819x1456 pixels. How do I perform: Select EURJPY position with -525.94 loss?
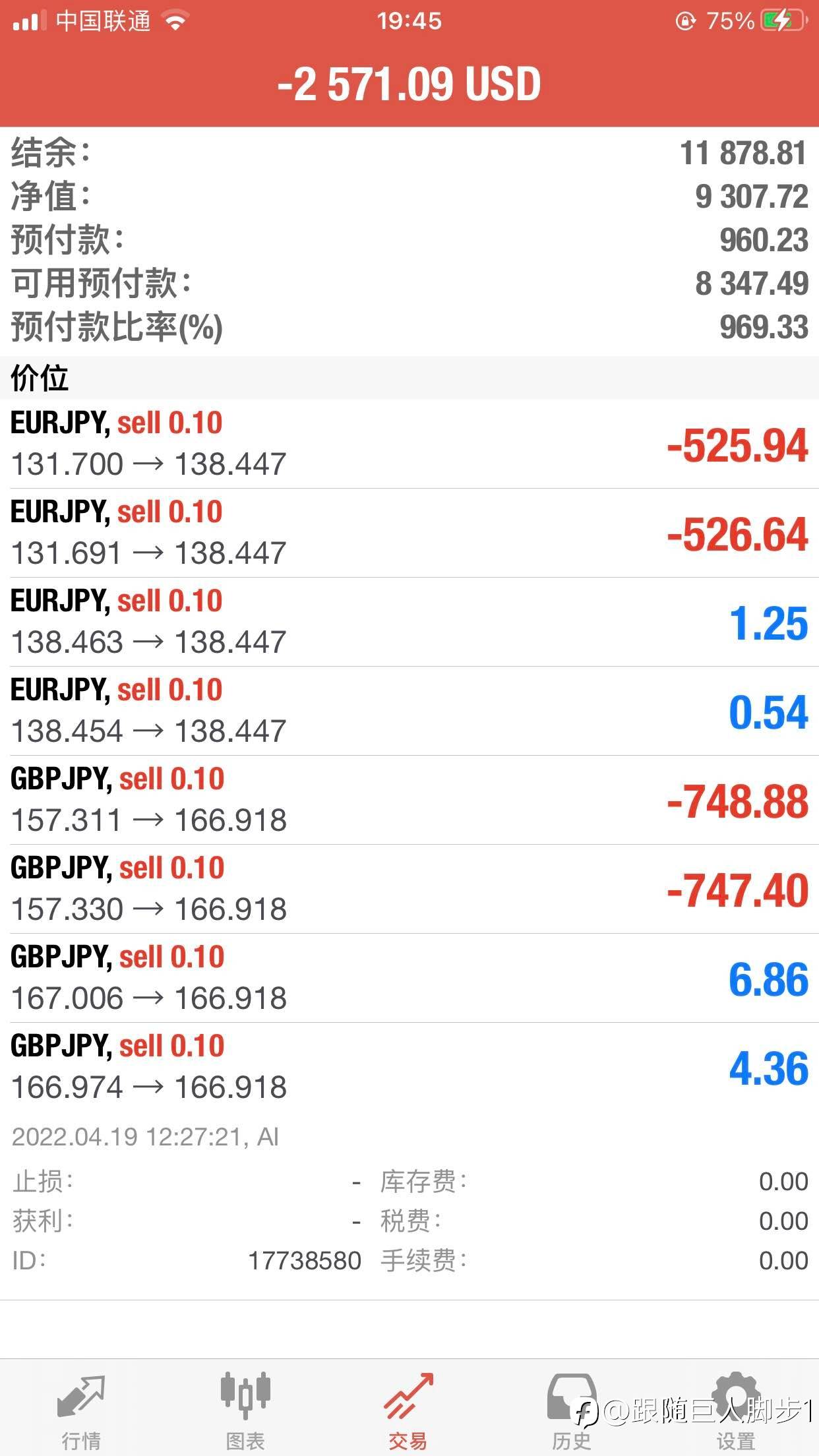(409, 444)
